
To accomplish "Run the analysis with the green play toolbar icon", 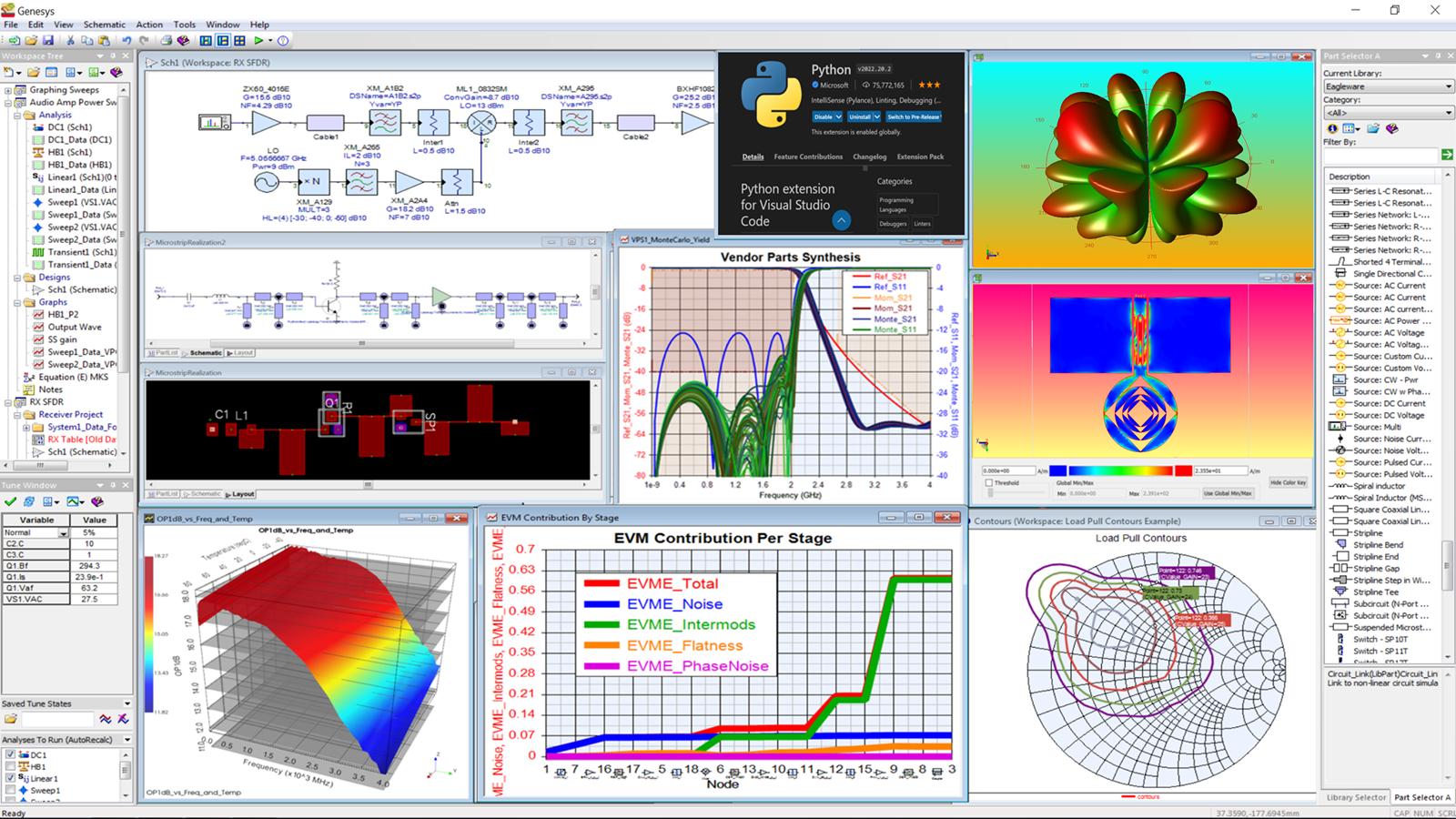I will (x=259, y=40).
